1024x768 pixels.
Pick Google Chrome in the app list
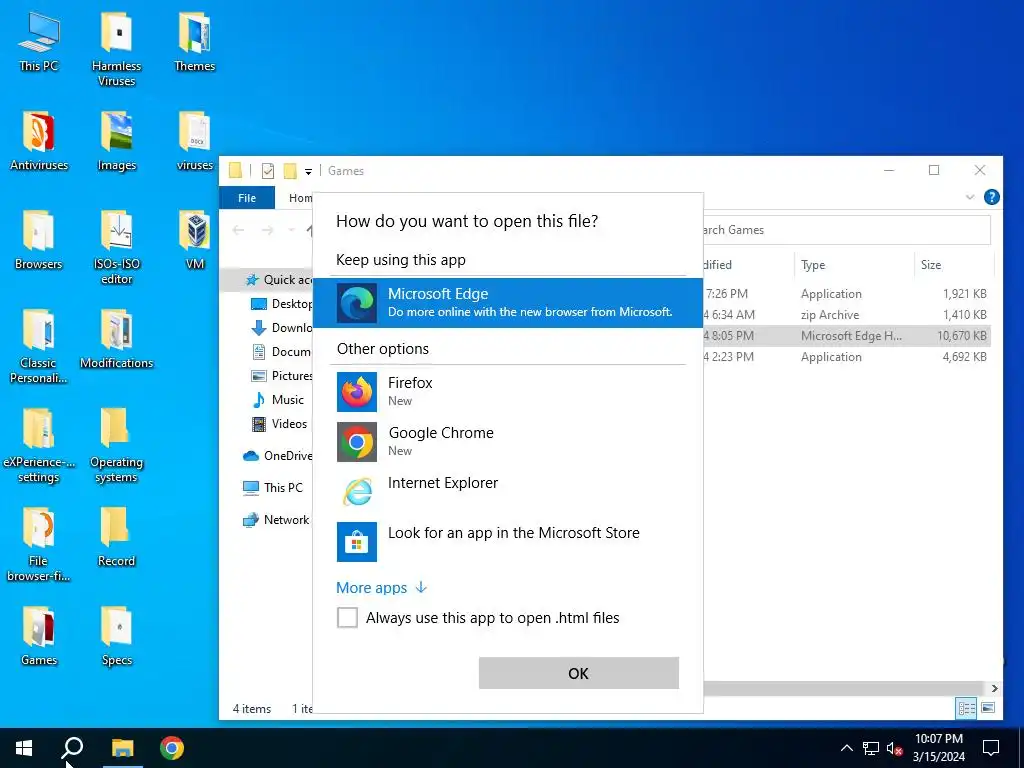[507, 441]
